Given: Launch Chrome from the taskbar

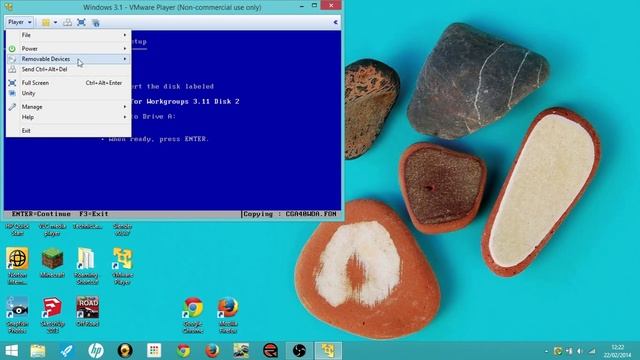Looking at the screenshot, I should [183, 351].
